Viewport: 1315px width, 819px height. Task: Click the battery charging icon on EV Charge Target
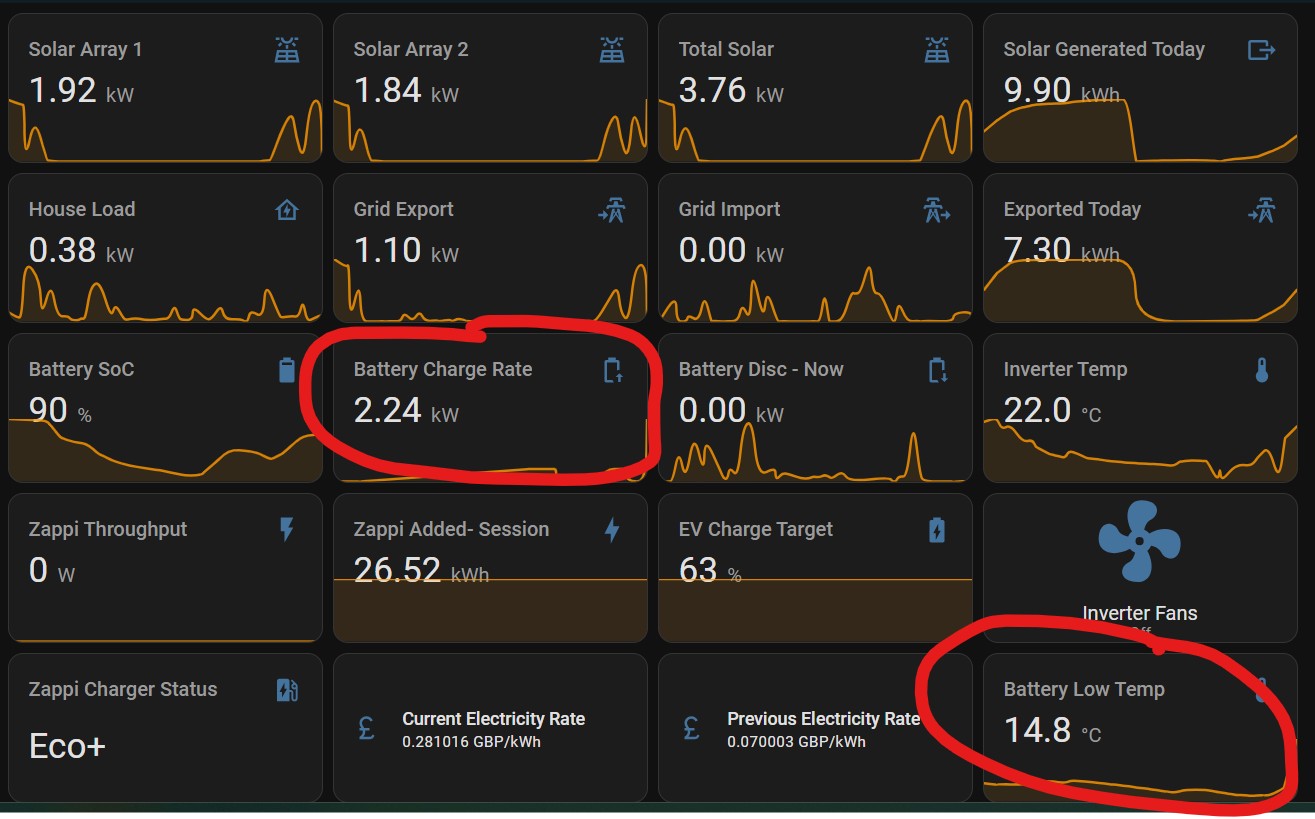pos(937,530)
